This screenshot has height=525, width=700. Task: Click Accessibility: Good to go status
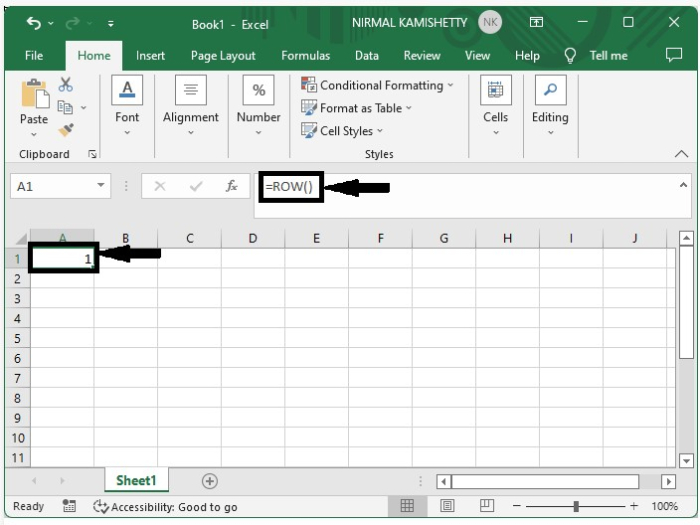165,507
